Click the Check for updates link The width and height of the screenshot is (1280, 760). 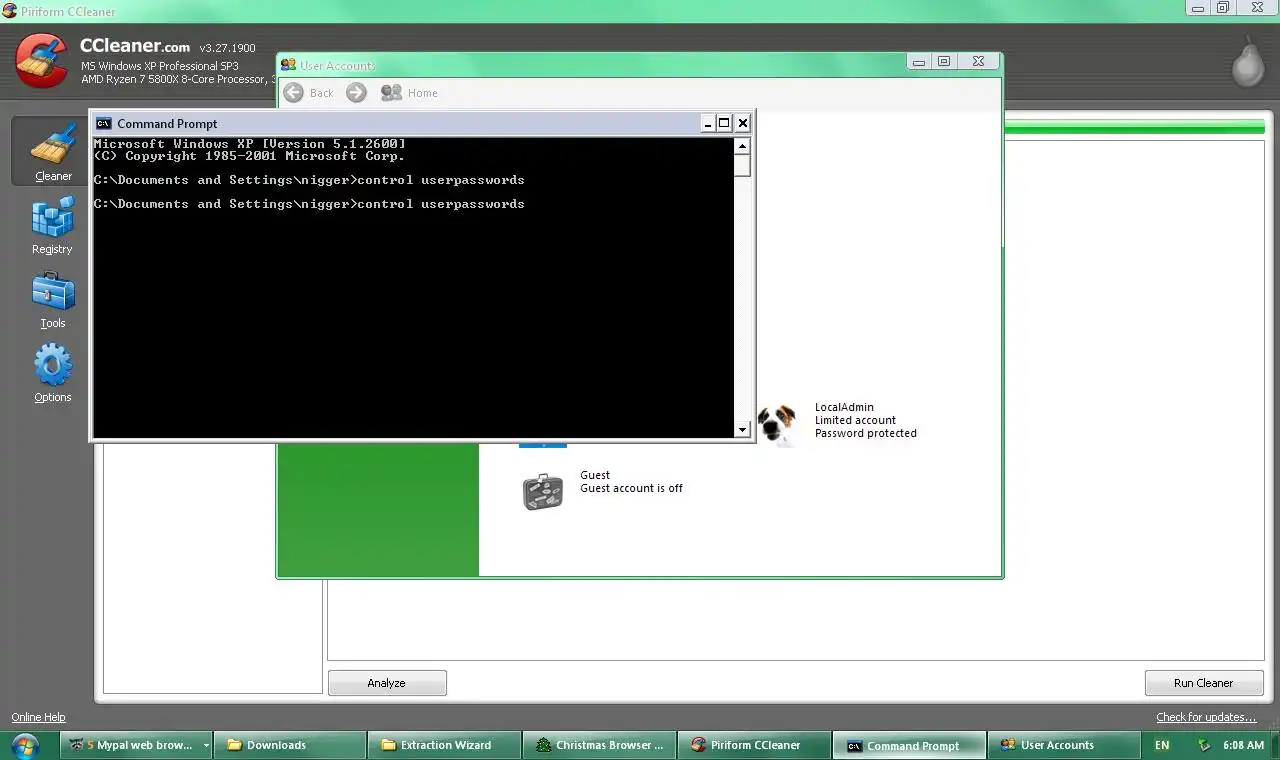click(1206, 717)
